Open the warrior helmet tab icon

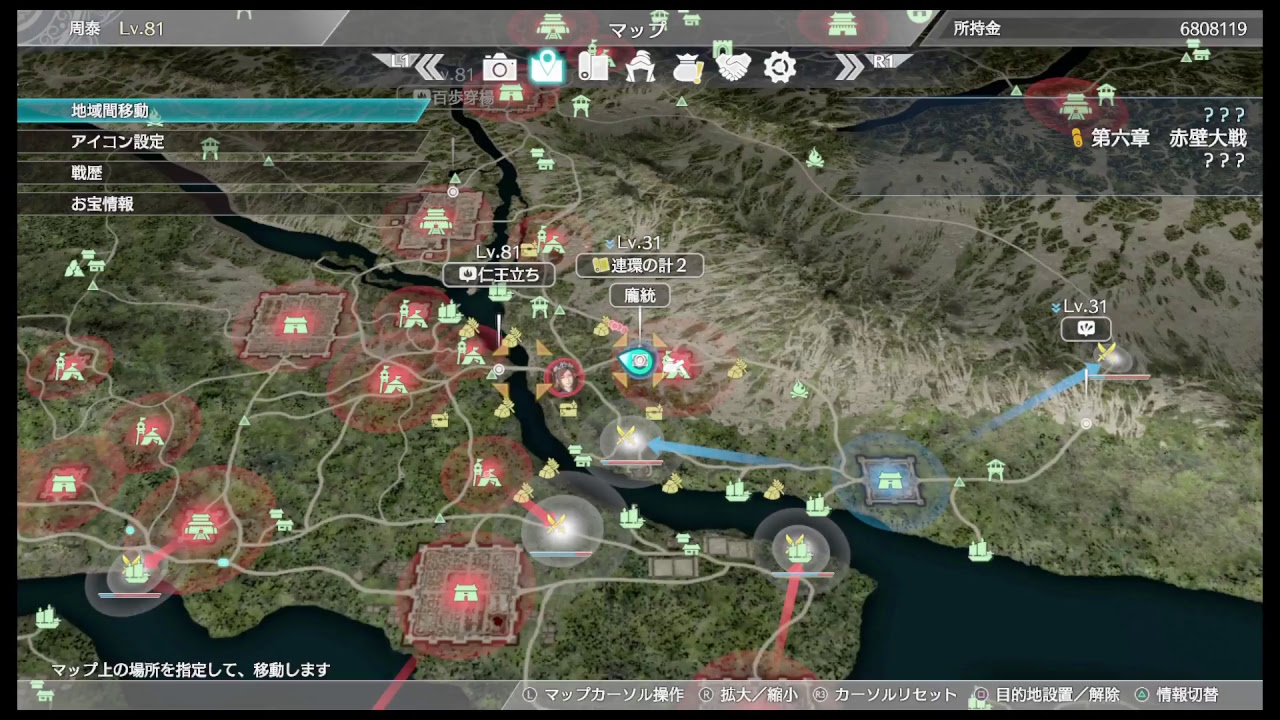tap(640, 67)
